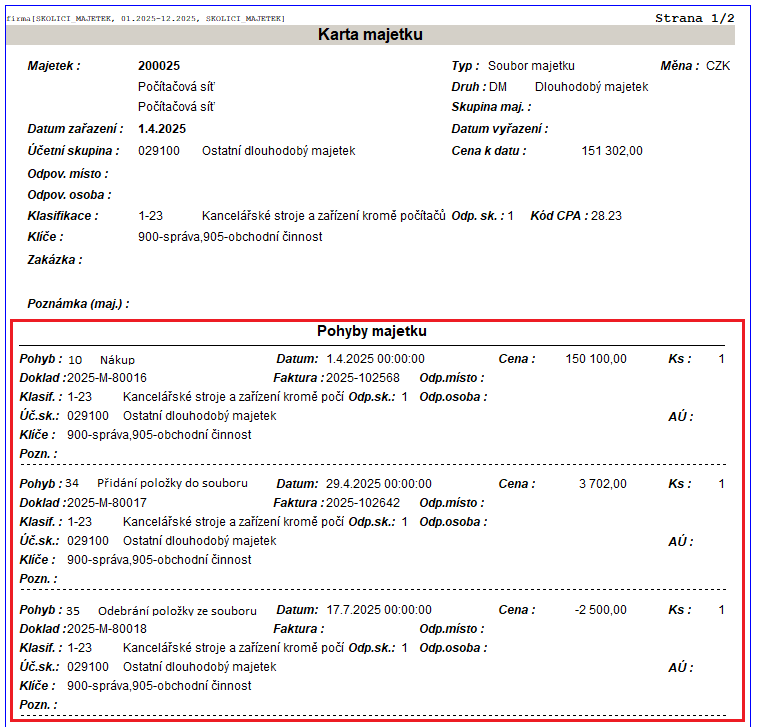The width and height of the screenshot is (758, 727).
Task: Select the 'Odpov. místo :' label
Action: (68, 174)
